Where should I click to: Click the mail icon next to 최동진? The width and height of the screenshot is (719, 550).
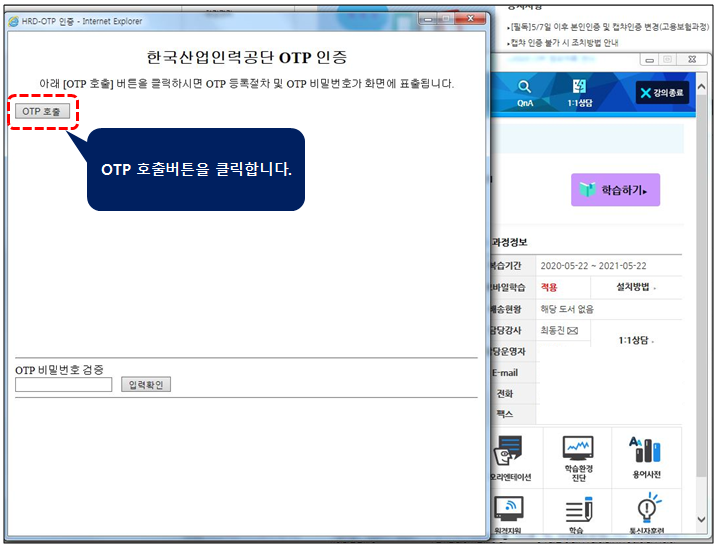coord(573,331)
